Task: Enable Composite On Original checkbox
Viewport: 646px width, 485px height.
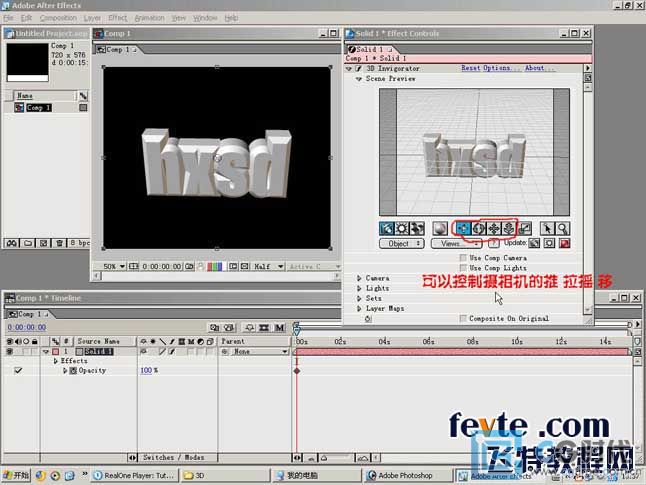Action: pos(463,319)
